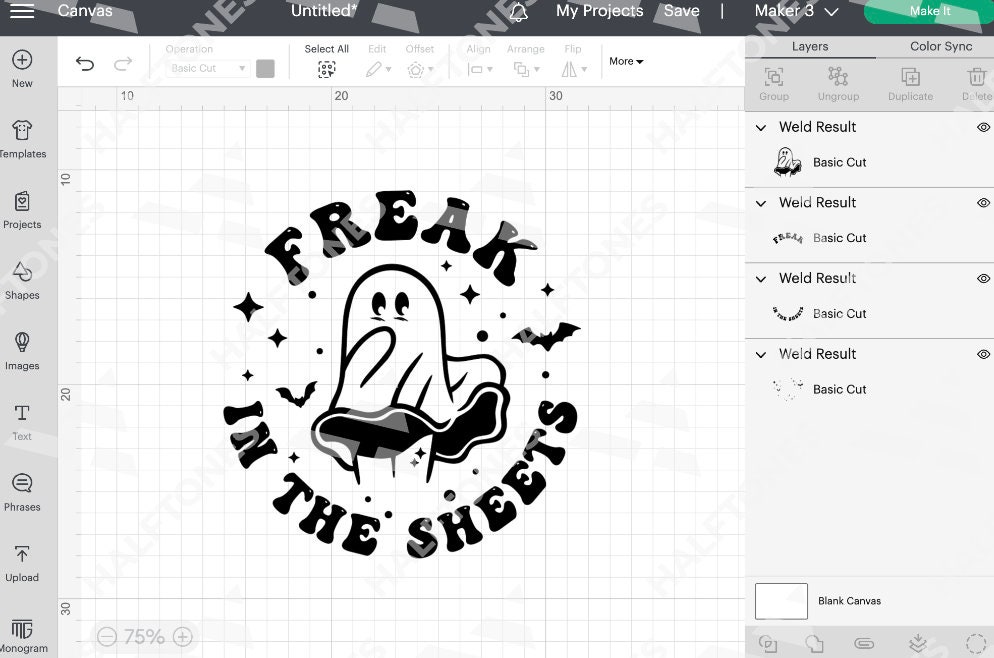Hide the first Weld Result layer

(x=983, y=127)
